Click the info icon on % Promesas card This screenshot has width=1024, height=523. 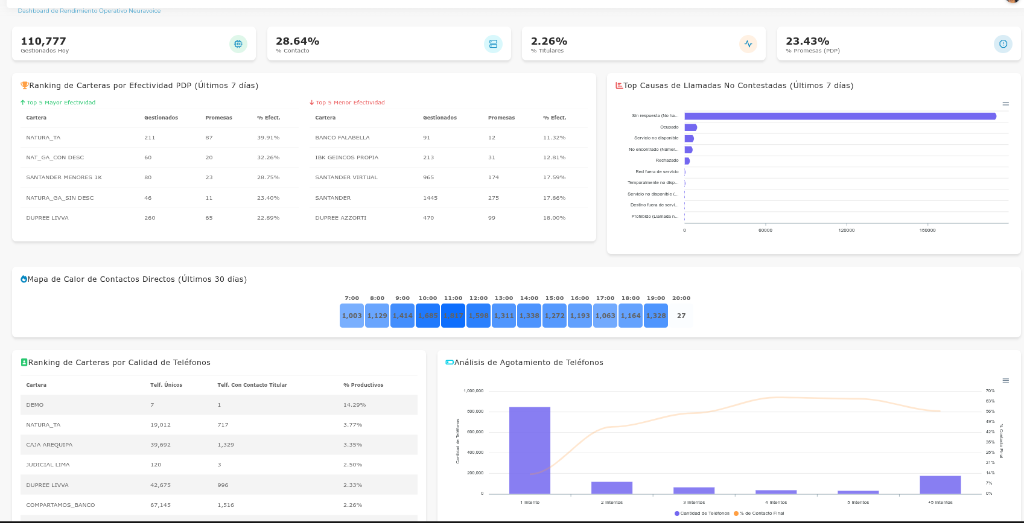point(1002,44)
